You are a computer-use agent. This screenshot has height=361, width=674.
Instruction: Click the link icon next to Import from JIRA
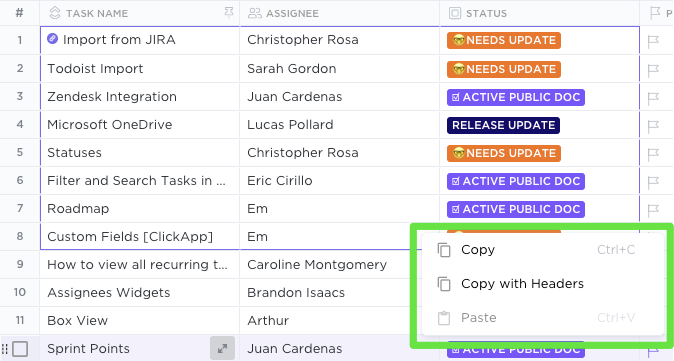[52, 39]
